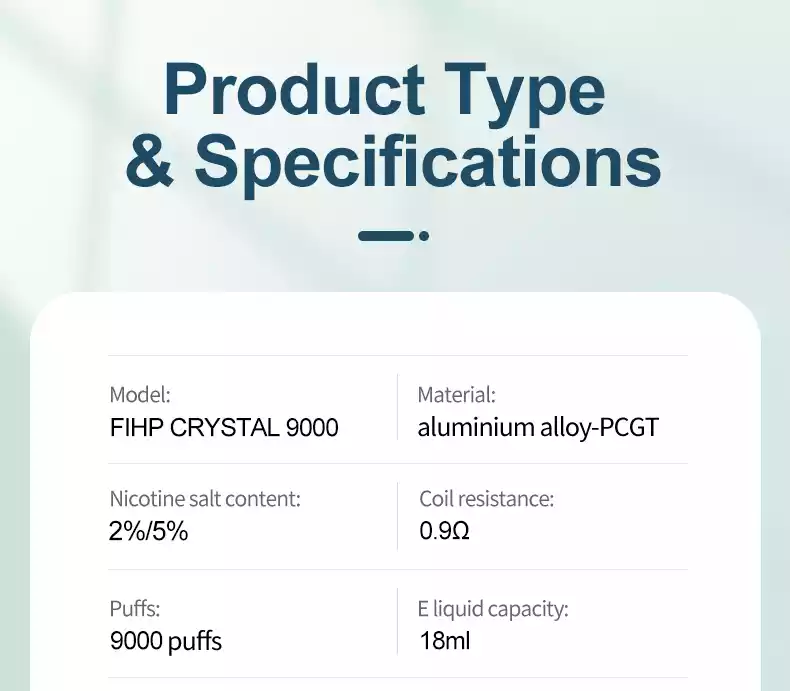Click the vertical divider beside Model row
The width and height of the screenshot is (790, 691).
point(398,407)
